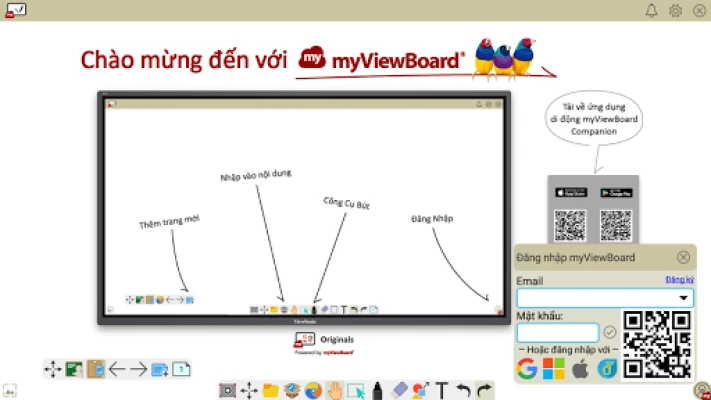Sign in with the blue leaf account icon
The width and height of the screenshot is (711, 400).
pyautogui.click(x=607, y=368)
